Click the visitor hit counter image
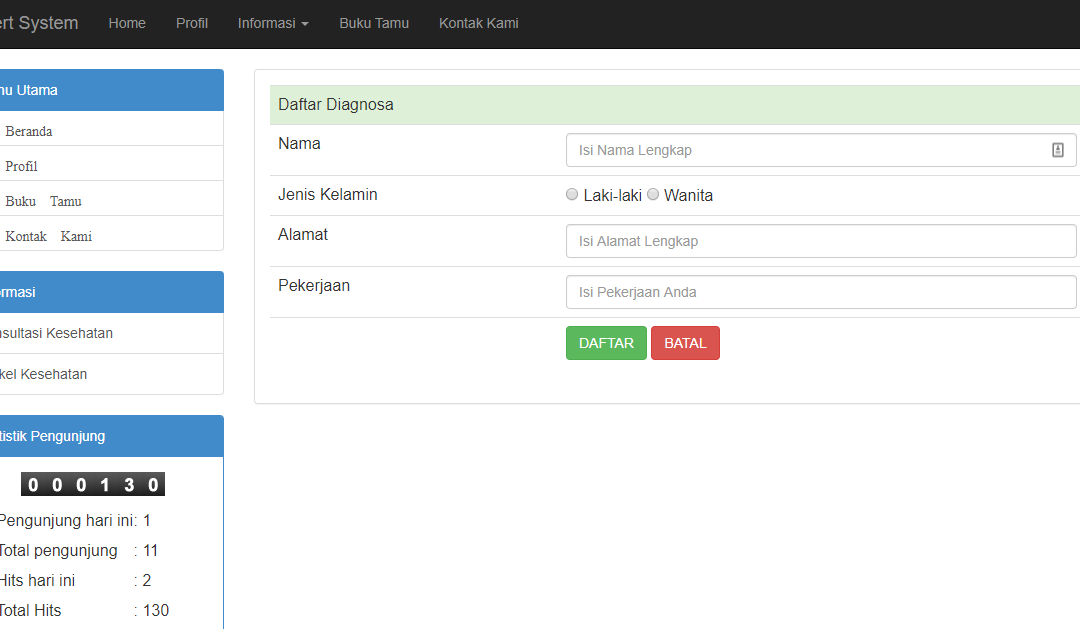 coord(93,484)
